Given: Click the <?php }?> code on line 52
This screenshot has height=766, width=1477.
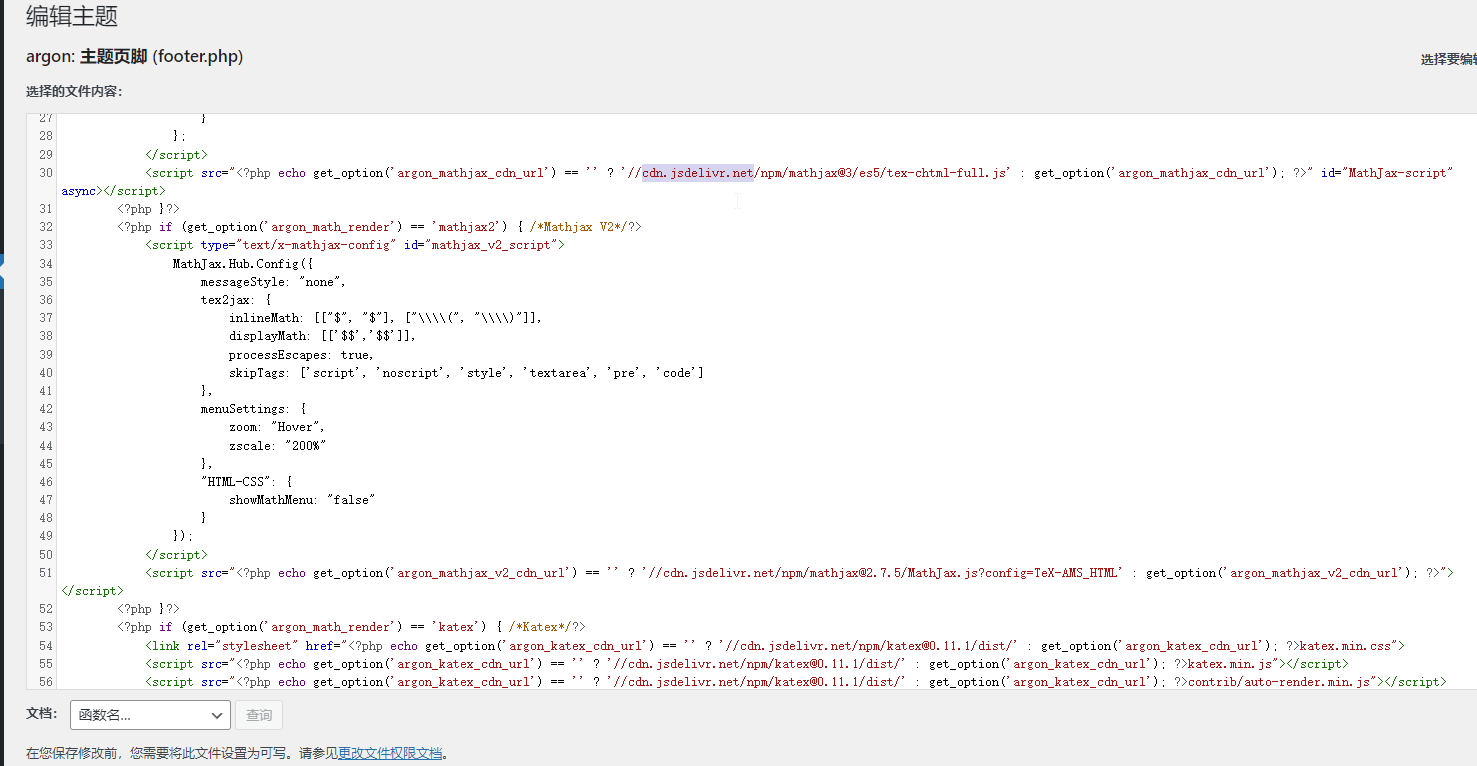Looking at the screenshot, I should coord(149,609).
